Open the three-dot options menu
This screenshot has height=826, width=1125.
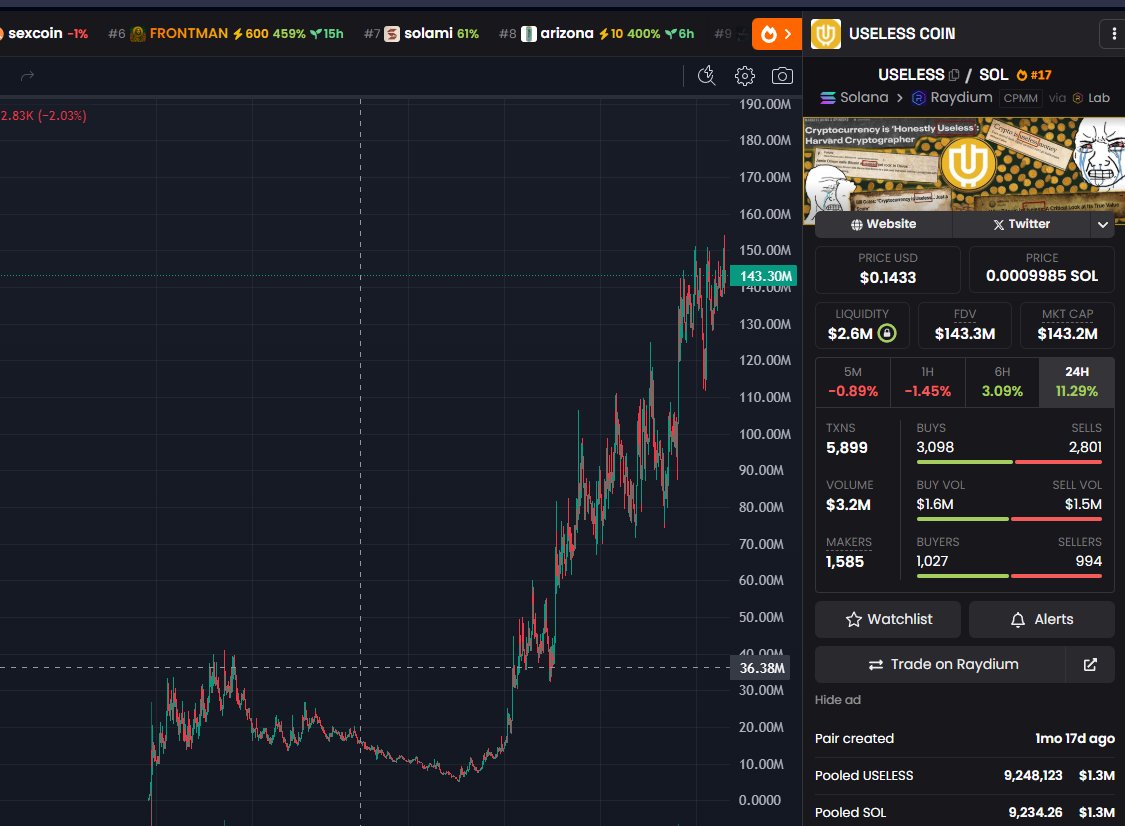pos(1113,34)
